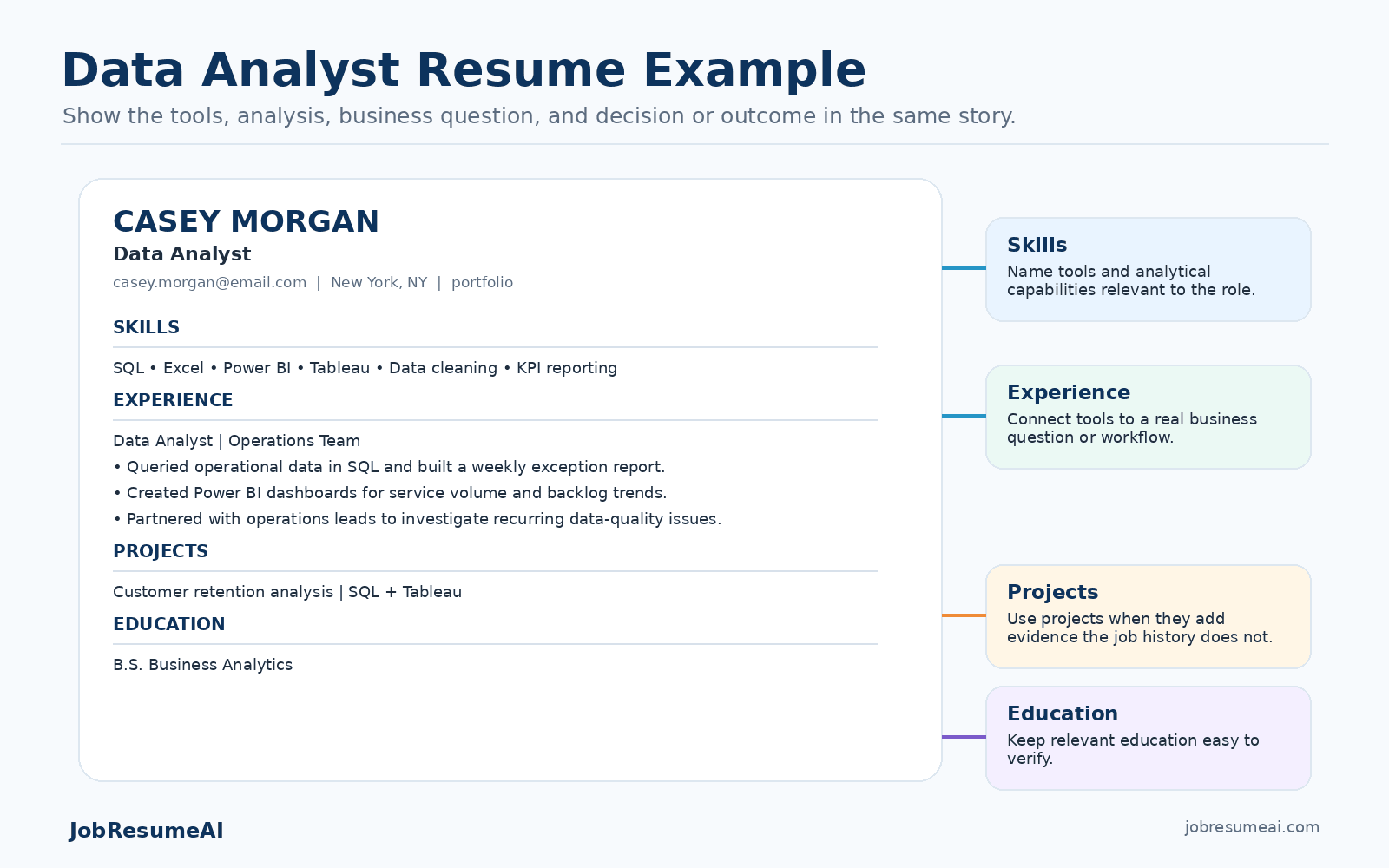The height and width of the screenshot is (868, 1389).
Task: Click 'B.S. Business Analytics' line
Action: point(202,665)
